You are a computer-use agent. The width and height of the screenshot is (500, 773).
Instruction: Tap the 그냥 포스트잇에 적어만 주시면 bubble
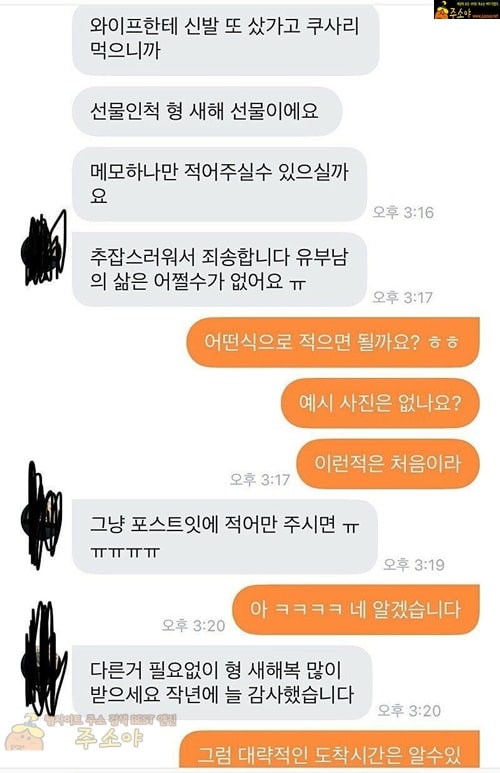tap(225, 537)
